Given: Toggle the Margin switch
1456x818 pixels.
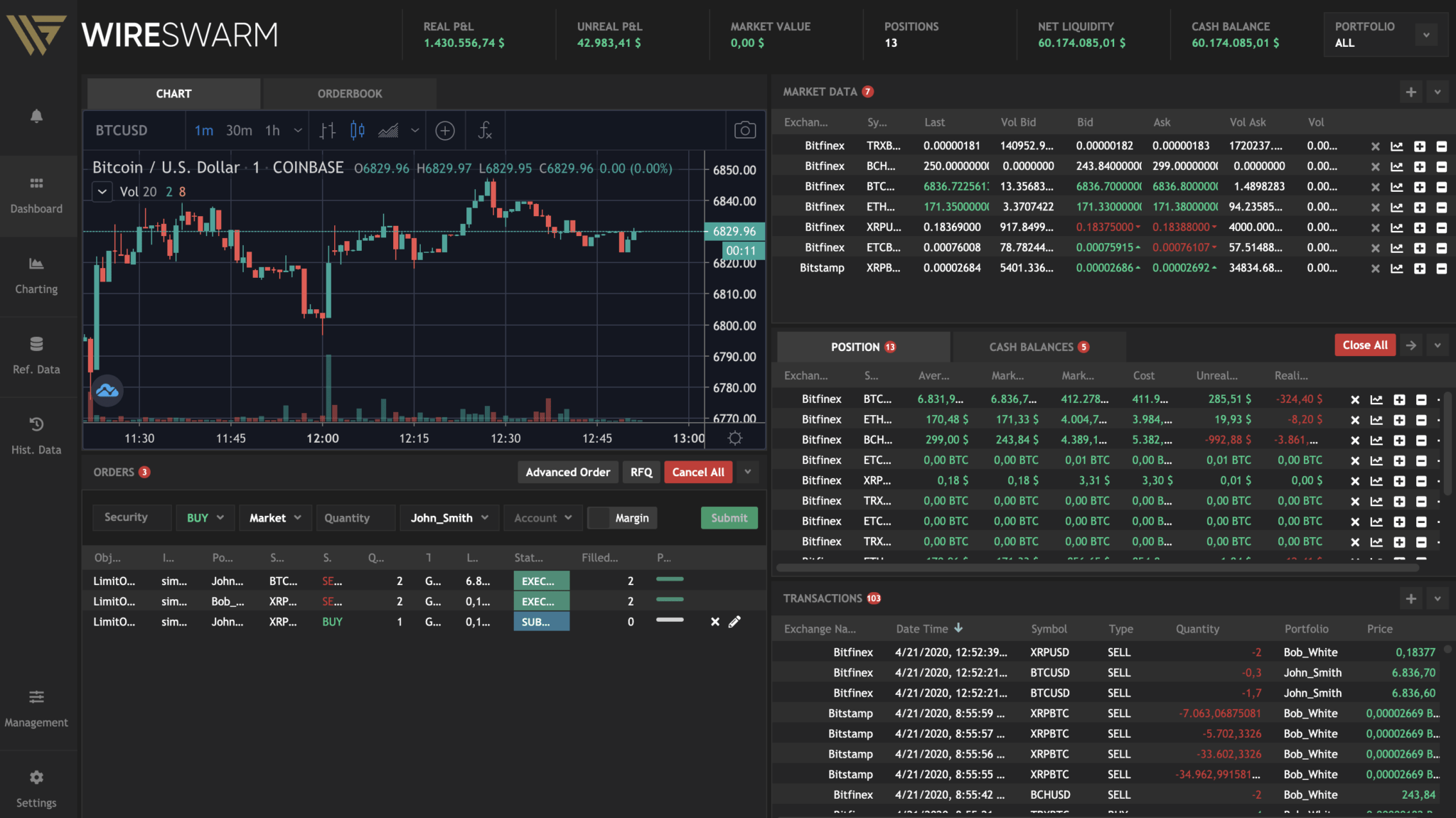Looking at the screenshot, I should coord(599,518).
